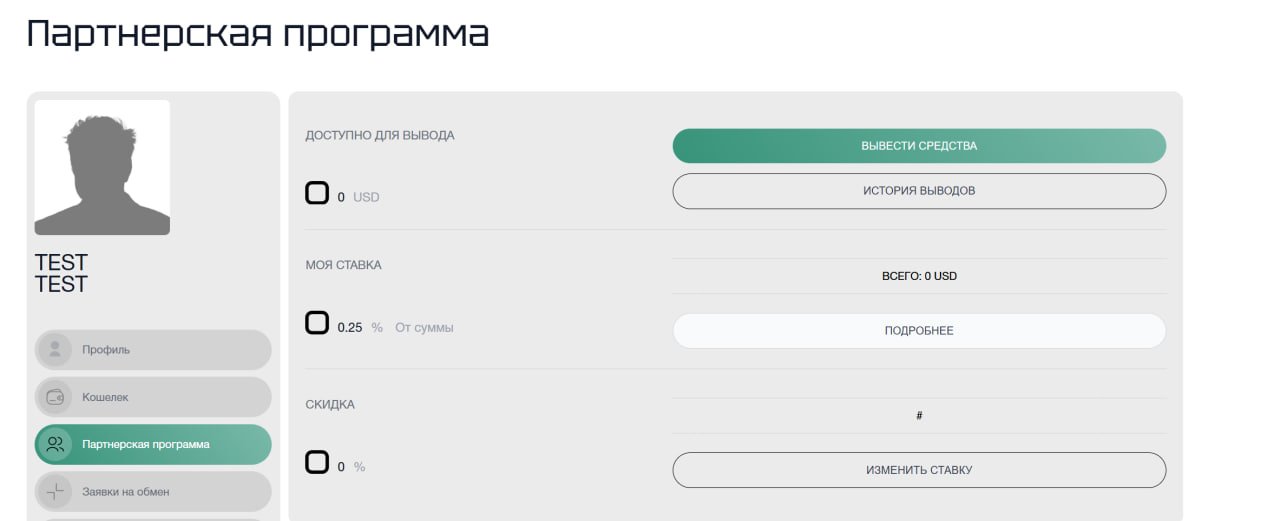Click the ВСЕГО: 0 USD total line
Image resolution: width=1280 pixels, height=521 pixels.
pos(919,276)
